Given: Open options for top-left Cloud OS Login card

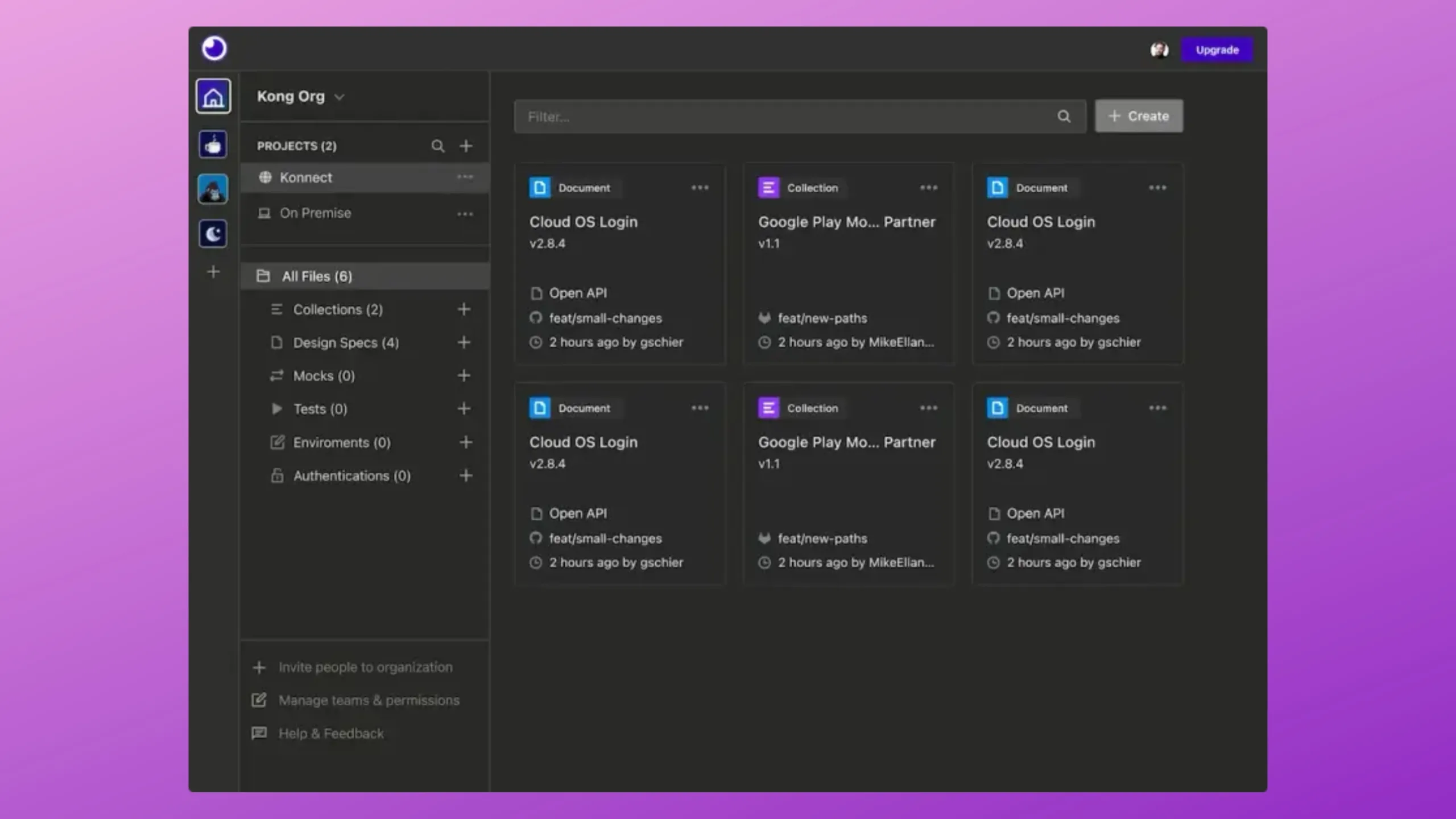Looking at the screenshot, I should point(700,188).
